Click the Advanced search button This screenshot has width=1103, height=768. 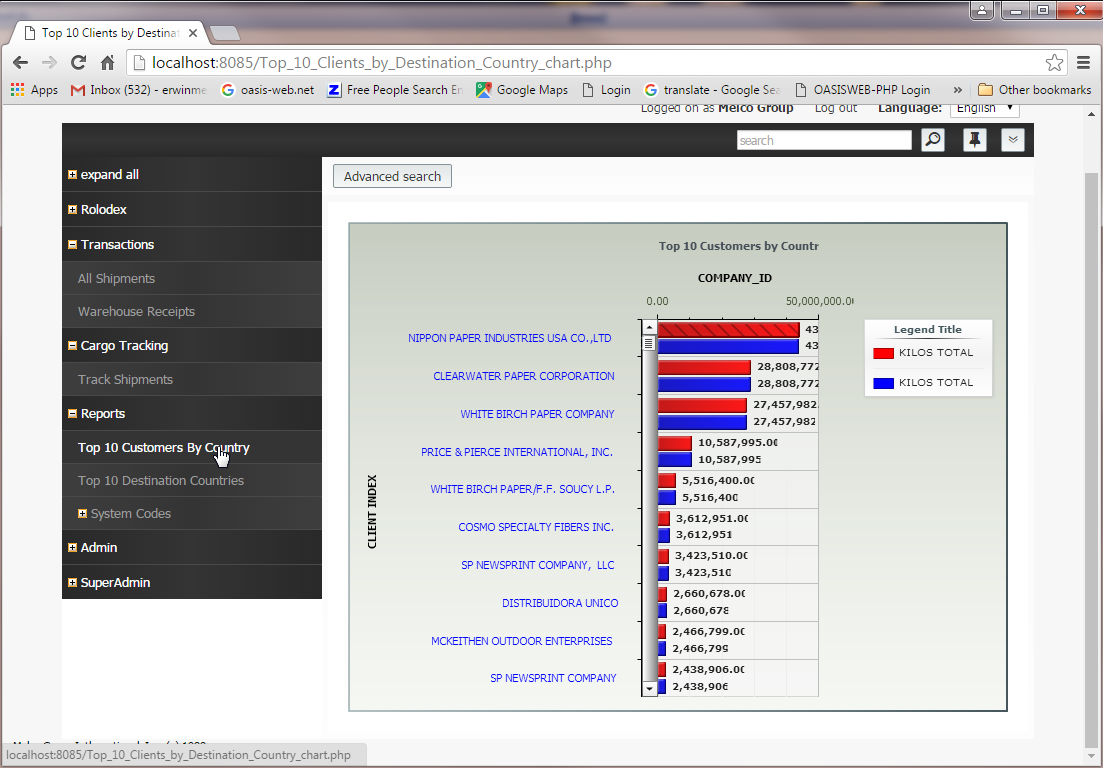coord(393,176)
